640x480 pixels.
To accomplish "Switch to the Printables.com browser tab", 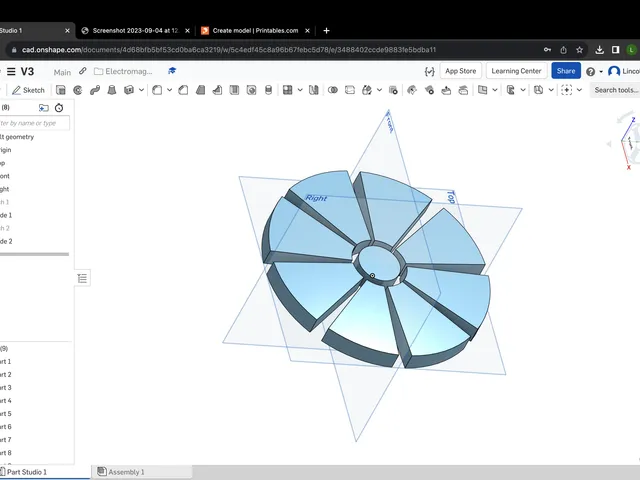I will pyautogui.click(x=256, y=31).
